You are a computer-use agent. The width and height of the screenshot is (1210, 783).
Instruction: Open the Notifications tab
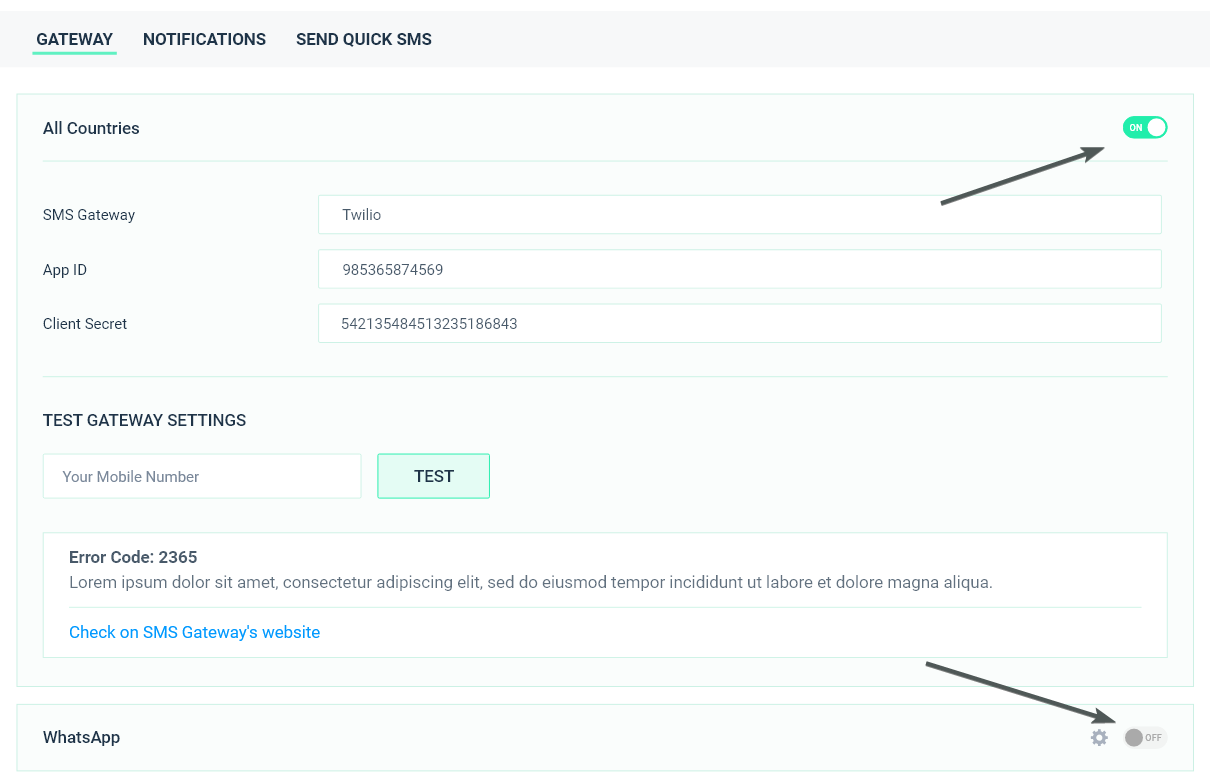(x=204, y=40)
